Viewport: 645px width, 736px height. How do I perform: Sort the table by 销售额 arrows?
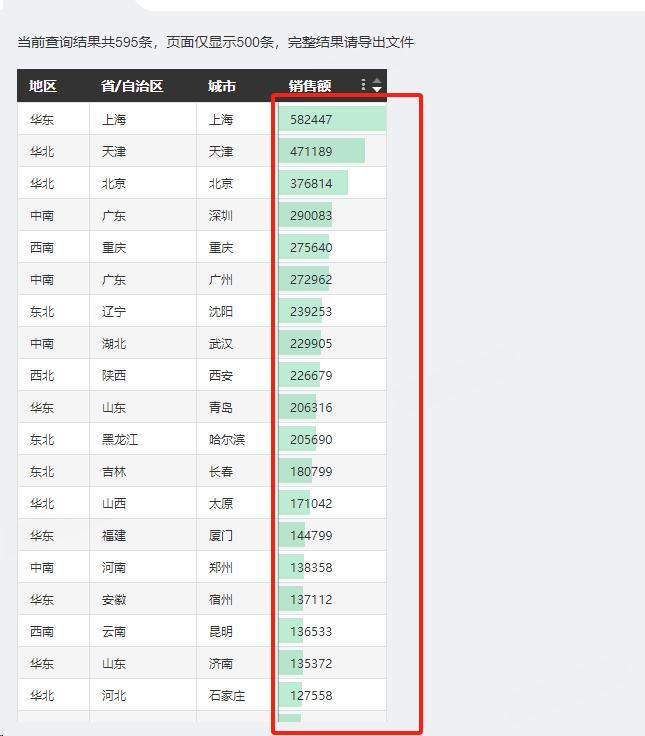(377, 85)
